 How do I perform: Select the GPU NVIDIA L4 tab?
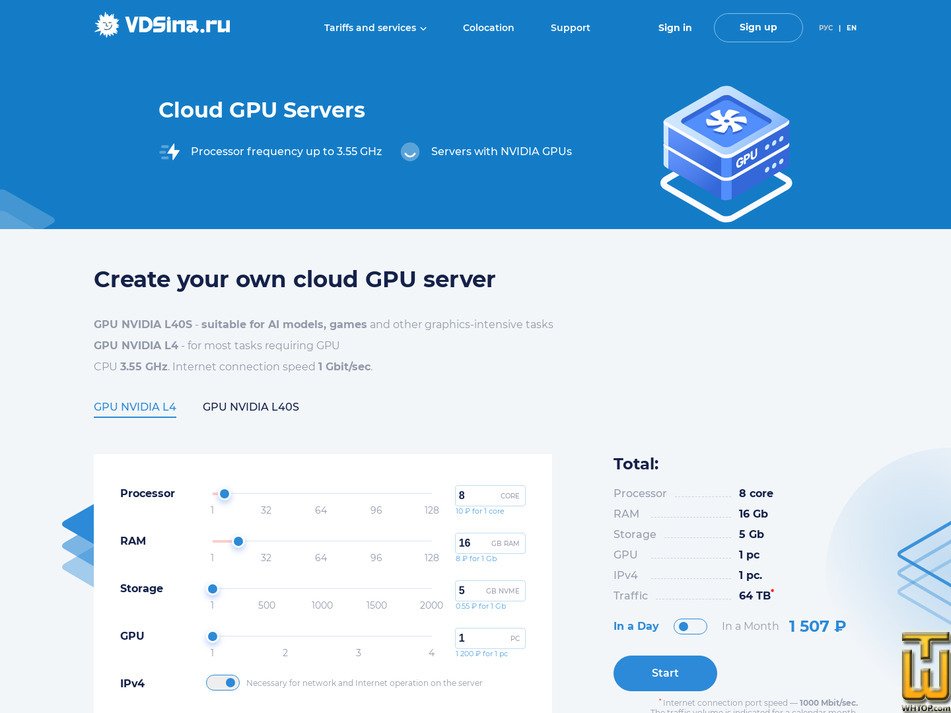coord(135,407)
